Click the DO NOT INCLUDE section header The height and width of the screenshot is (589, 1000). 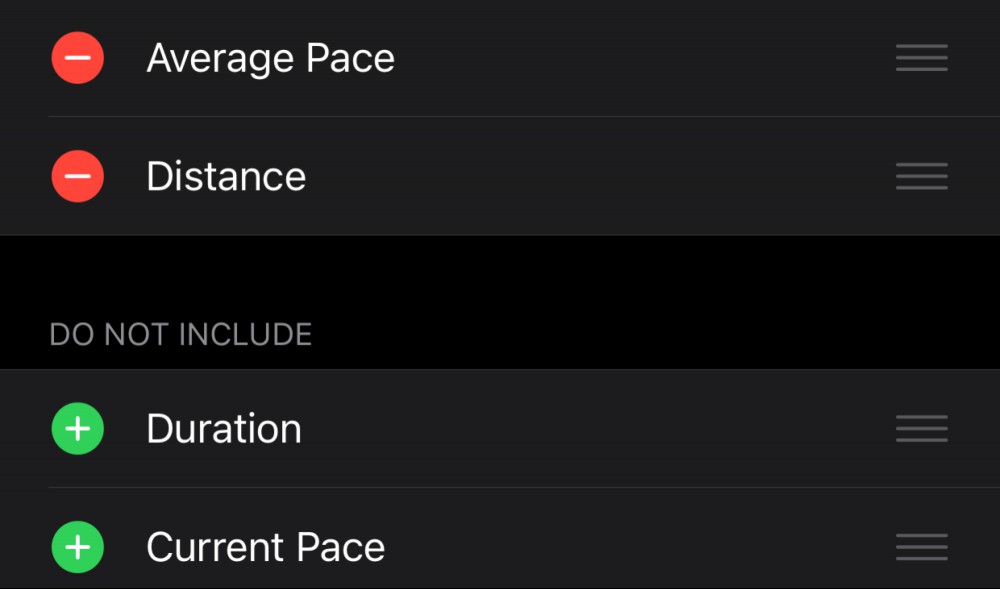[180, 335]
